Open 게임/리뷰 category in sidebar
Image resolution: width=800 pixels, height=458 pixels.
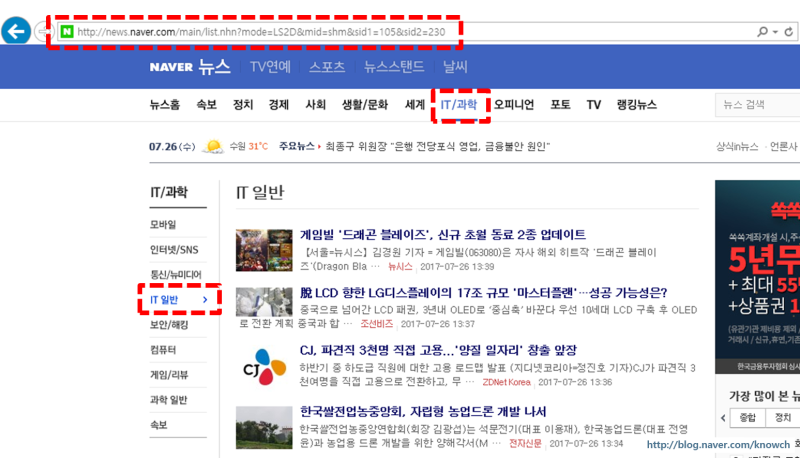(169, 374)
